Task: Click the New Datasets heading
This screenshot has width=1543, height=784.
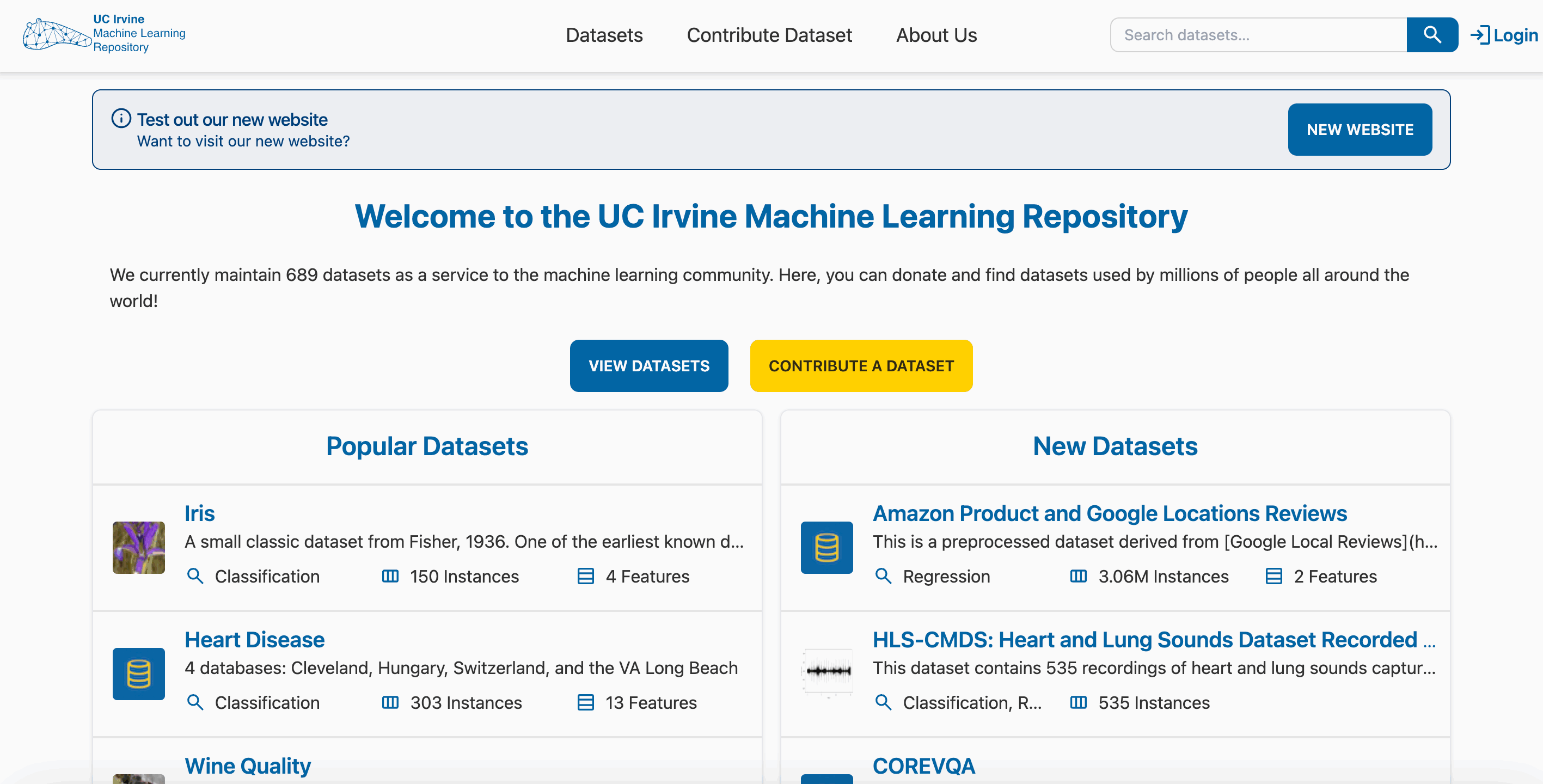Action: click(1115, 446)
